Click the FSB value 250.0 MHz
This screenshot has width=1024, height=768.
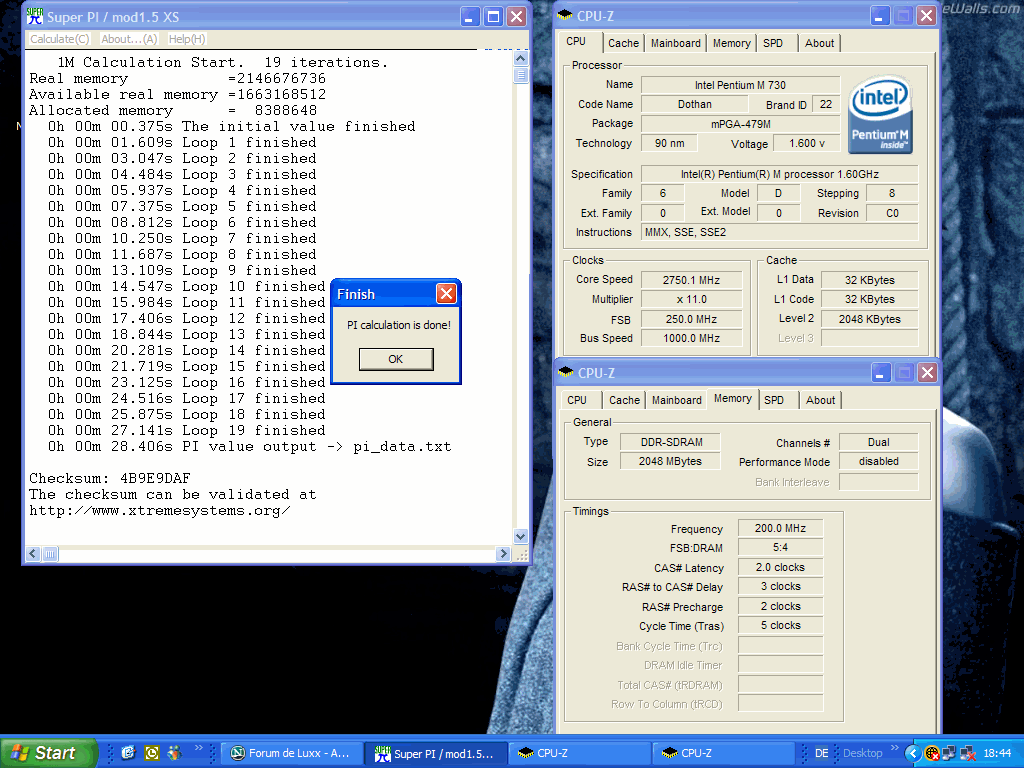pos(692,319)
